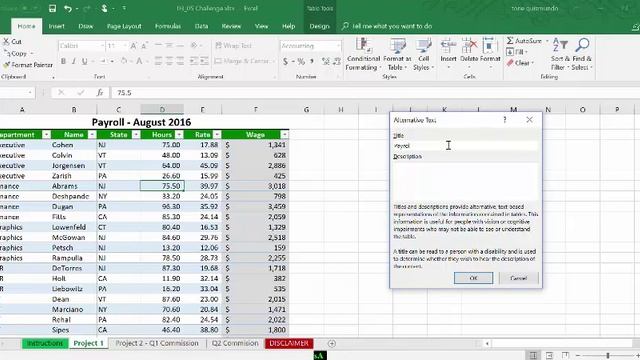This screenshot has width=640, height=360.
Task: Switch to Page Layout view in status bar
Action: pyautogui.click(x=549, y=356)
